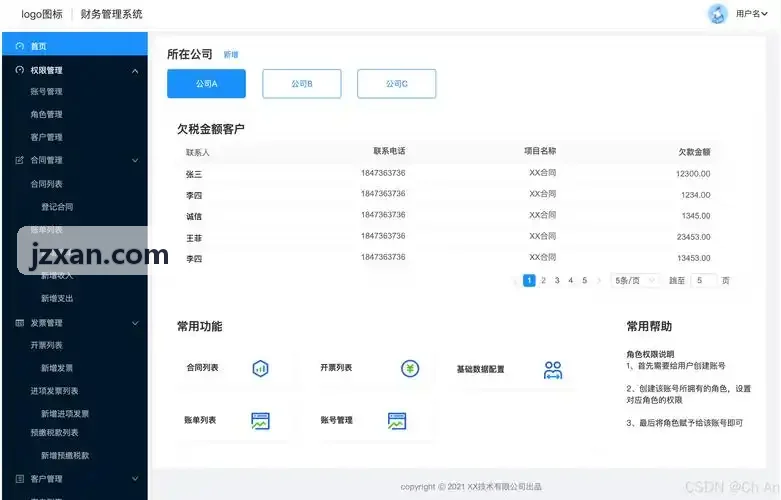Click the 首页 sidebar icon
Viewport: 781px width, 500px height.
[19, 46]
